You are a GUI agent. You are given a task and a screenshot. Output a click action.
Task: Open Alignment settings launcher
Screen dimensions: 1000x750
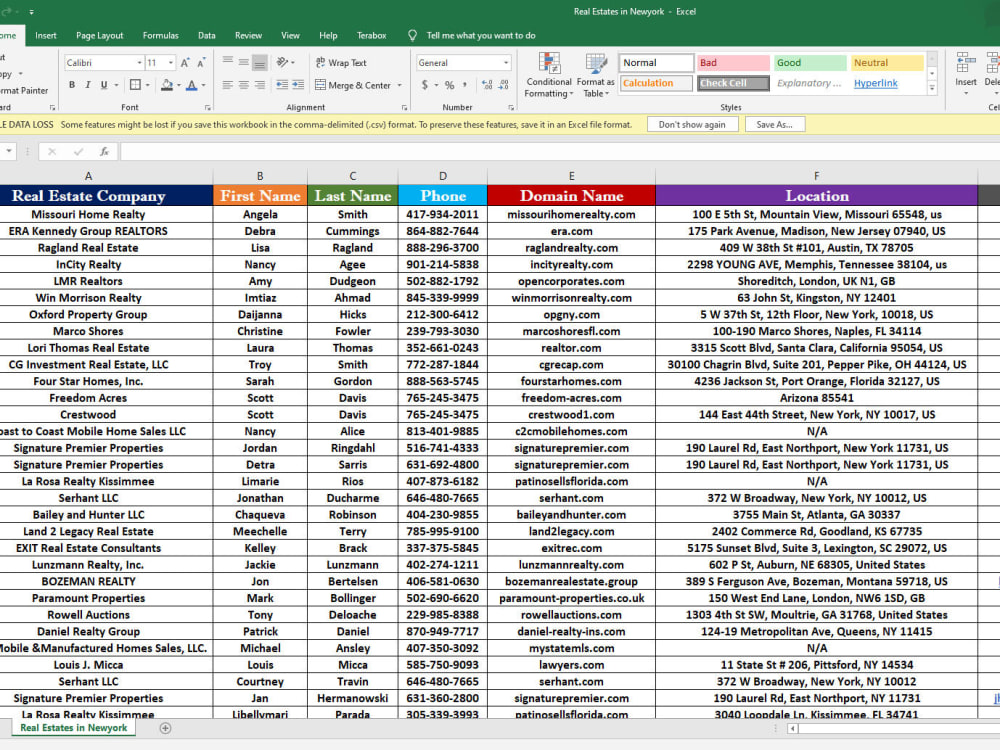404,108
